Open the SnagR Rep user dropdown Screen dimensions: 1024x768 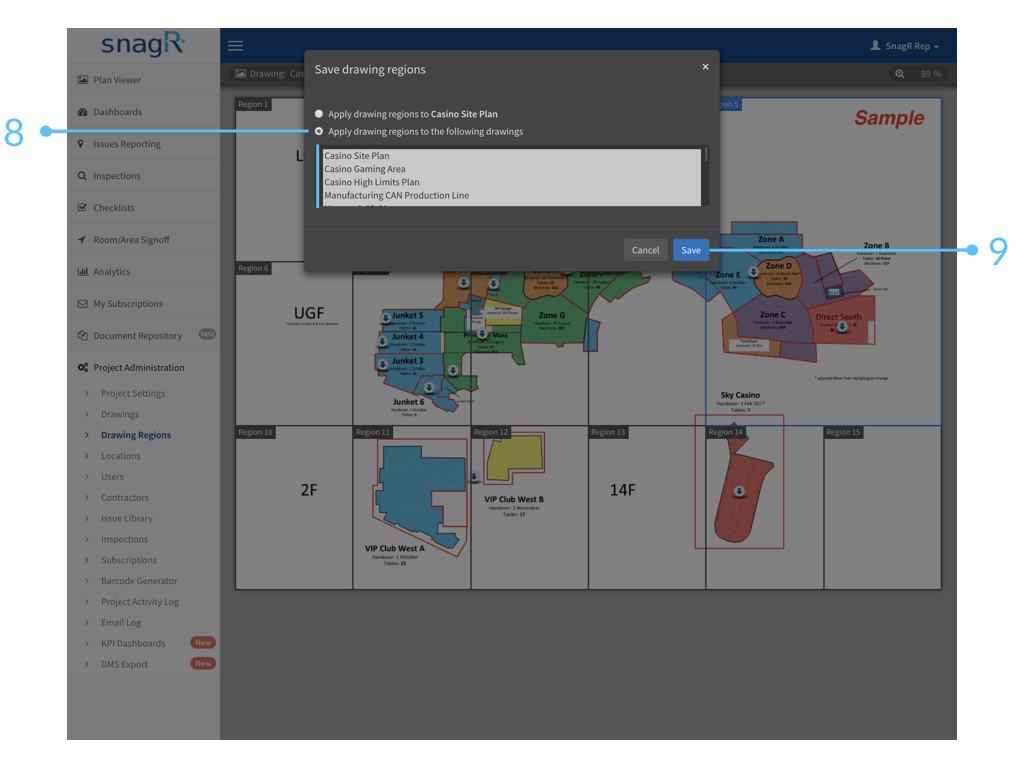click(x=905, y=46)
